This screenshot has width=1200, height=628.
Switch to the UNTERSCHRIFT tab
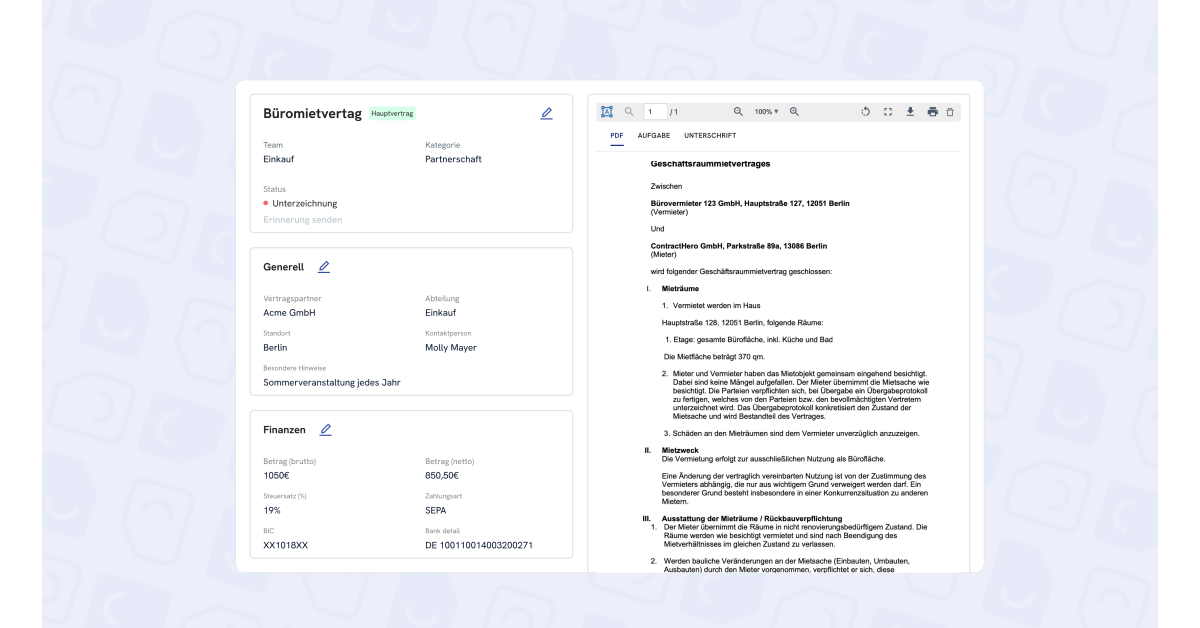[x=710, y=135]
